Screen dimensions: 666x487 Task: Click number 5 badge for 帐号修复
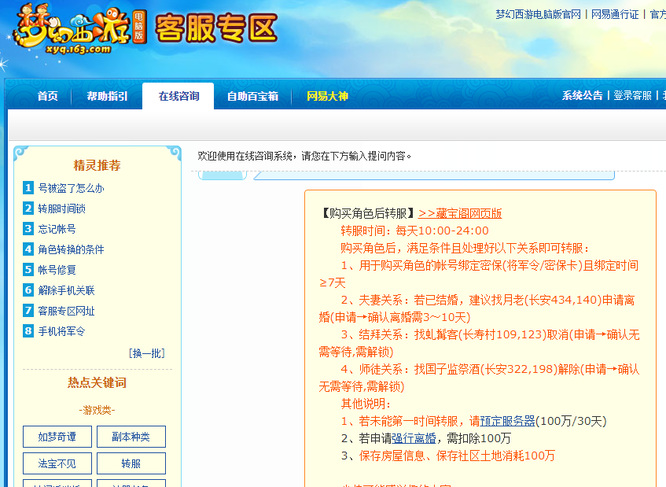28,269
